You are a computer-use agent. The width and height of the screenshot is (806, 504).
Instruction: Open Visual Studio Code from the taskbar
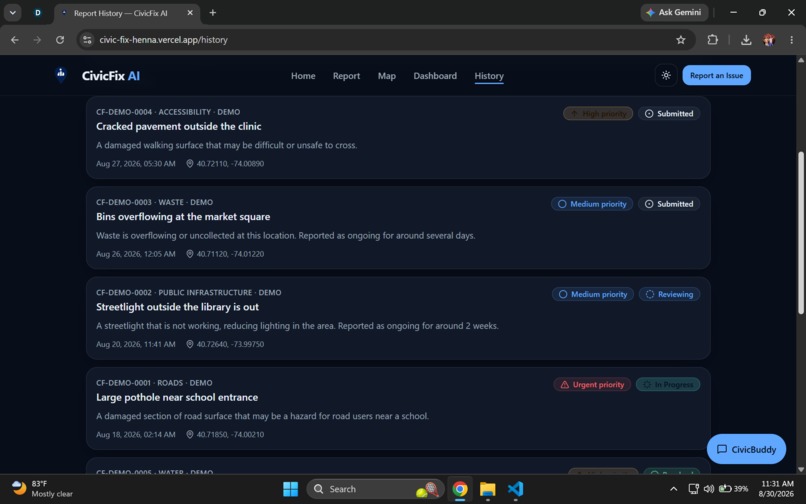[x=515, y=489]
